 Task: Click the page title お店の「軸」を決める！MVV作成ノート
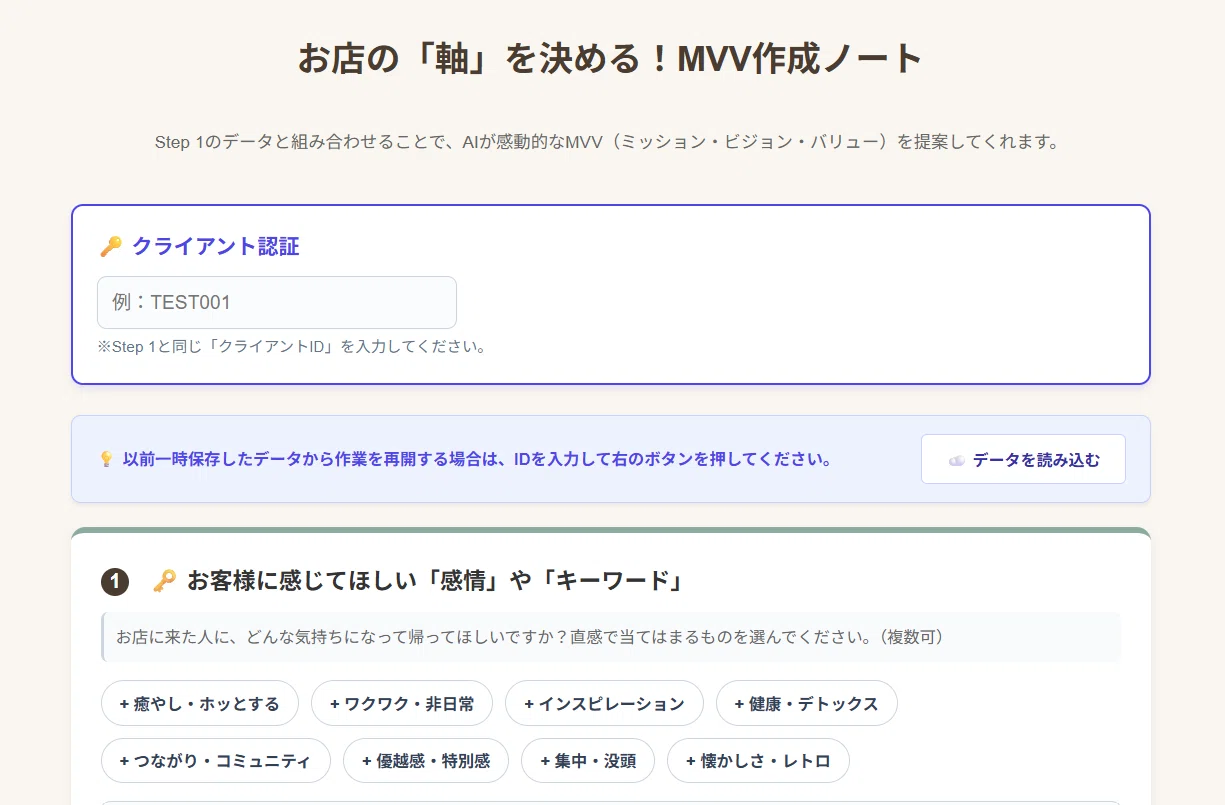(x=611, y=58)
